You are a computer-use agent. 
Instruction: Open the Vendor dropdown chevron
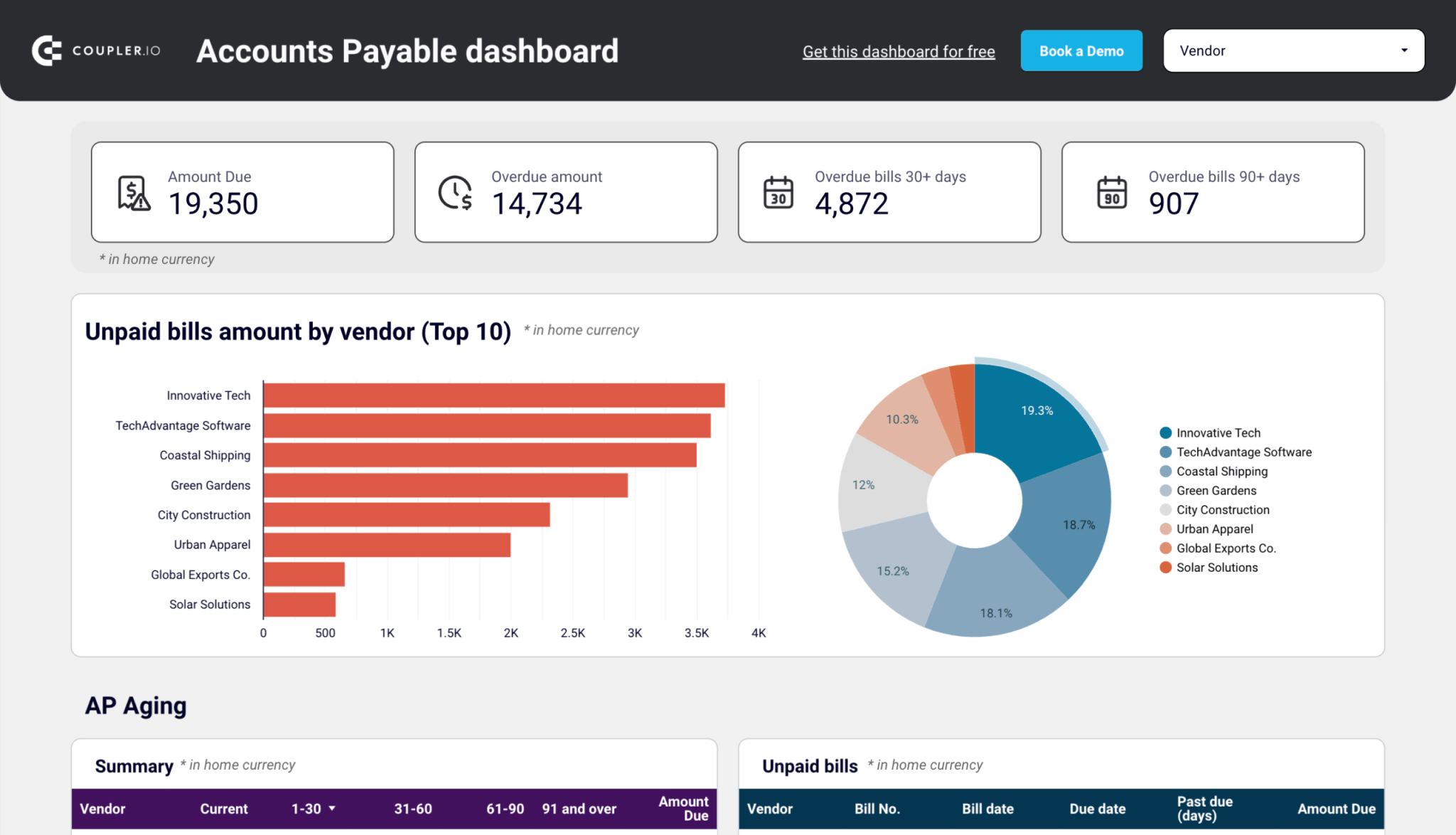point(1404,50)
